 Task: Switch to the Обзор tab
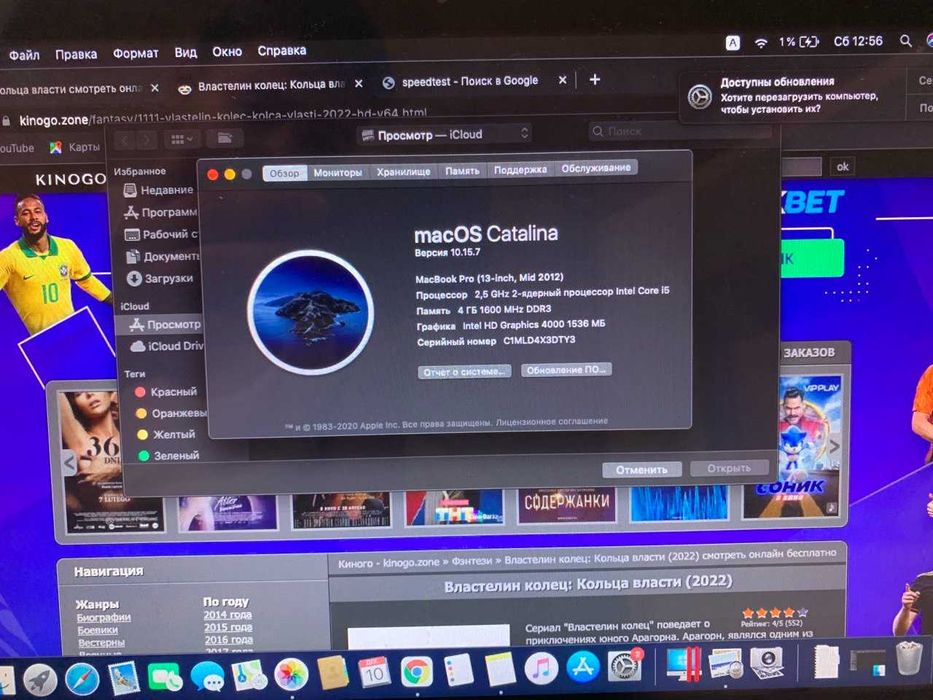[x=284, y=173]
